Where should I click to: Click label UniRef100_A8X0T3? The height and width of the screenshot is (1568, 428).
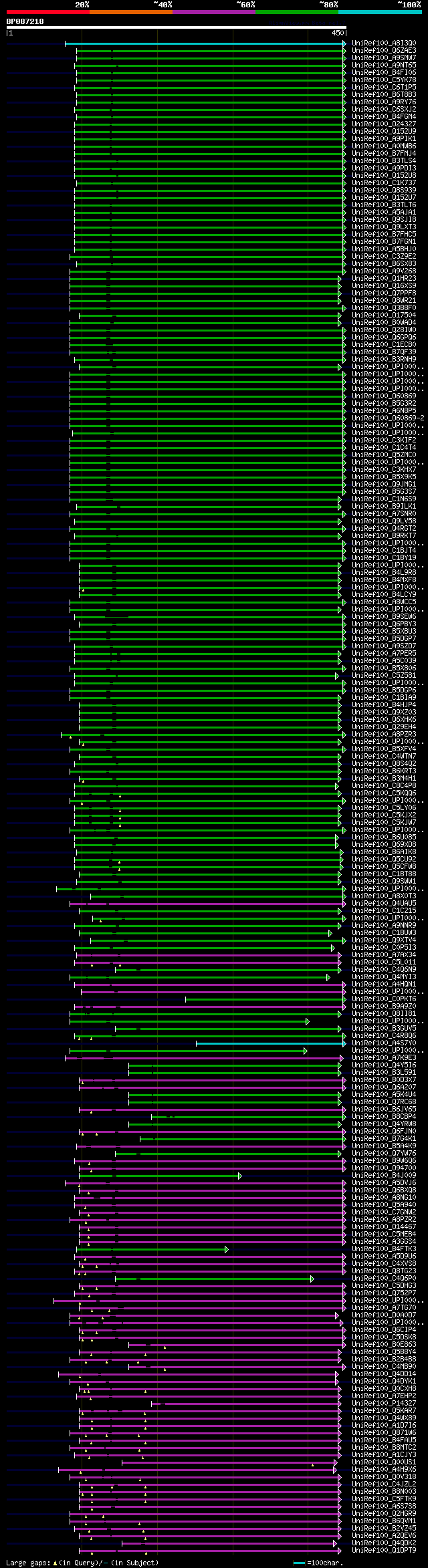tap(384, 896)
